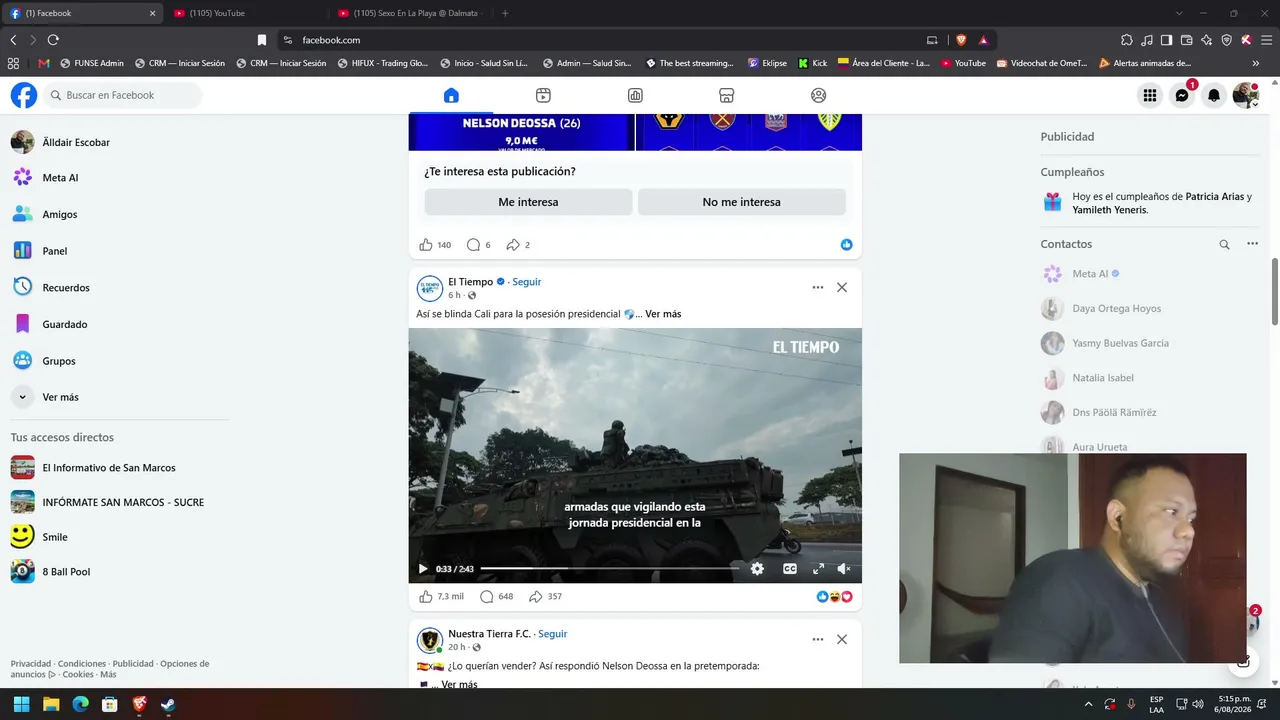Click the Buscar en Facebook search box
Screen dimensions: 1280x720
[x=123, y=95]
